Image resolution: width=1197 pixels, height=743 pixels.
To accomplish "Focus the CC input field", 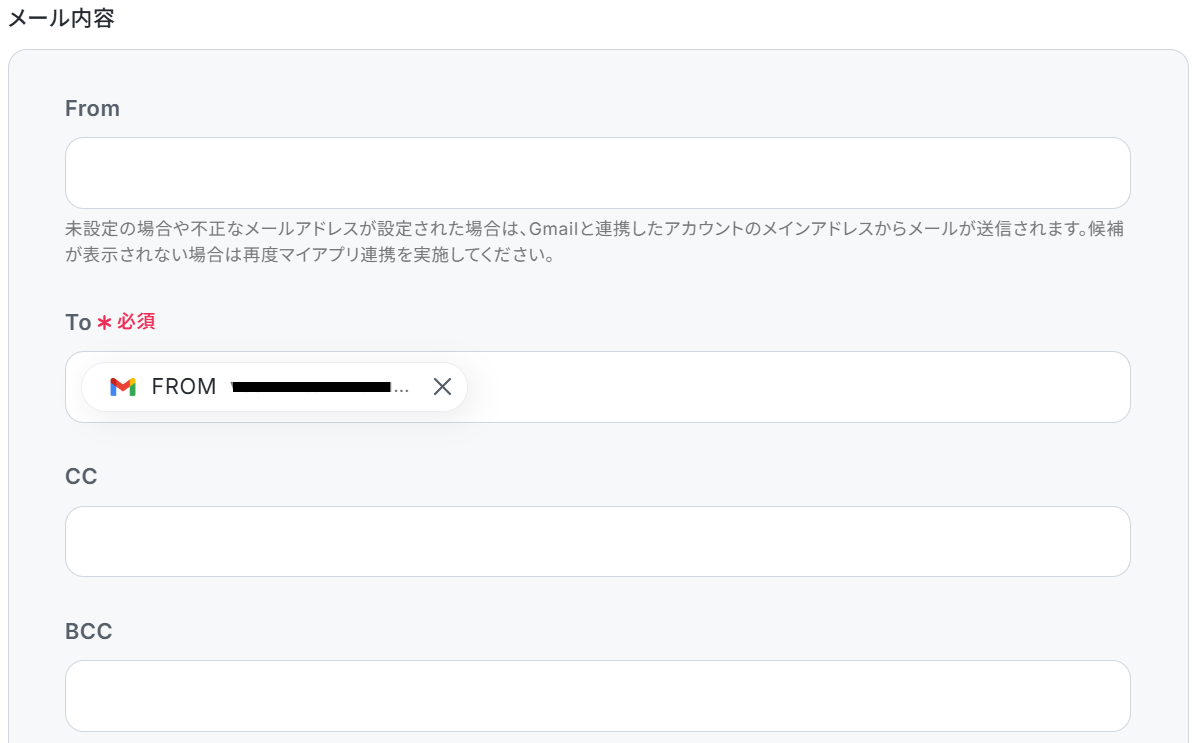I will point(598,541).
